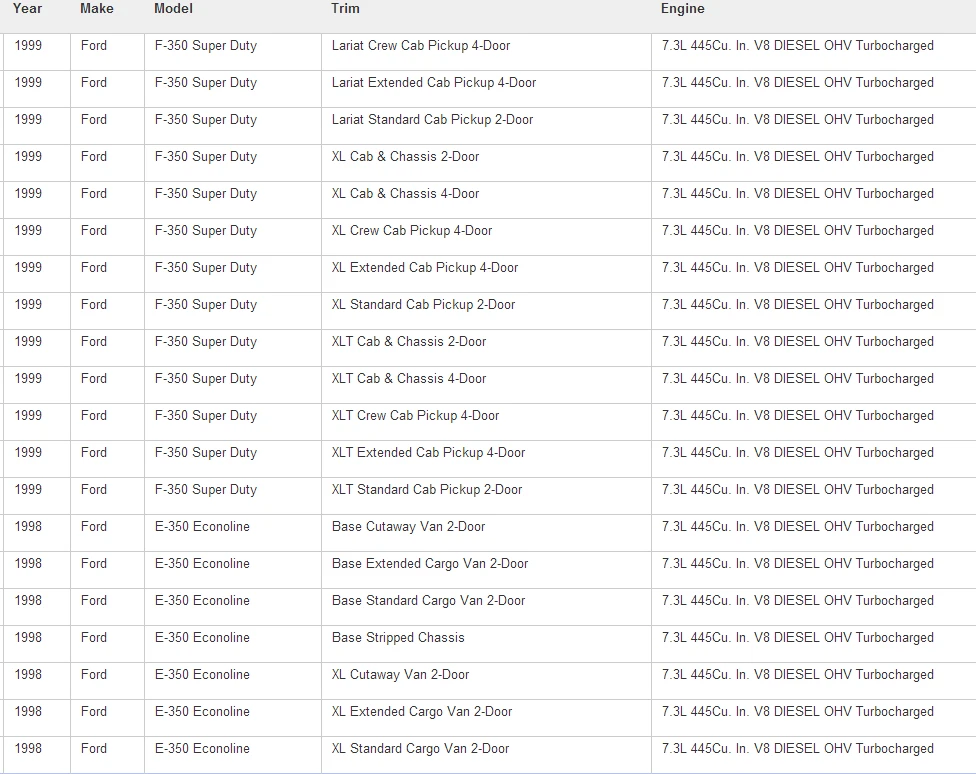Select XL Cab & Chassis 4-Door trim
Image resolution: width=976 pixels, height=774 pixels.
pos(405,193)
